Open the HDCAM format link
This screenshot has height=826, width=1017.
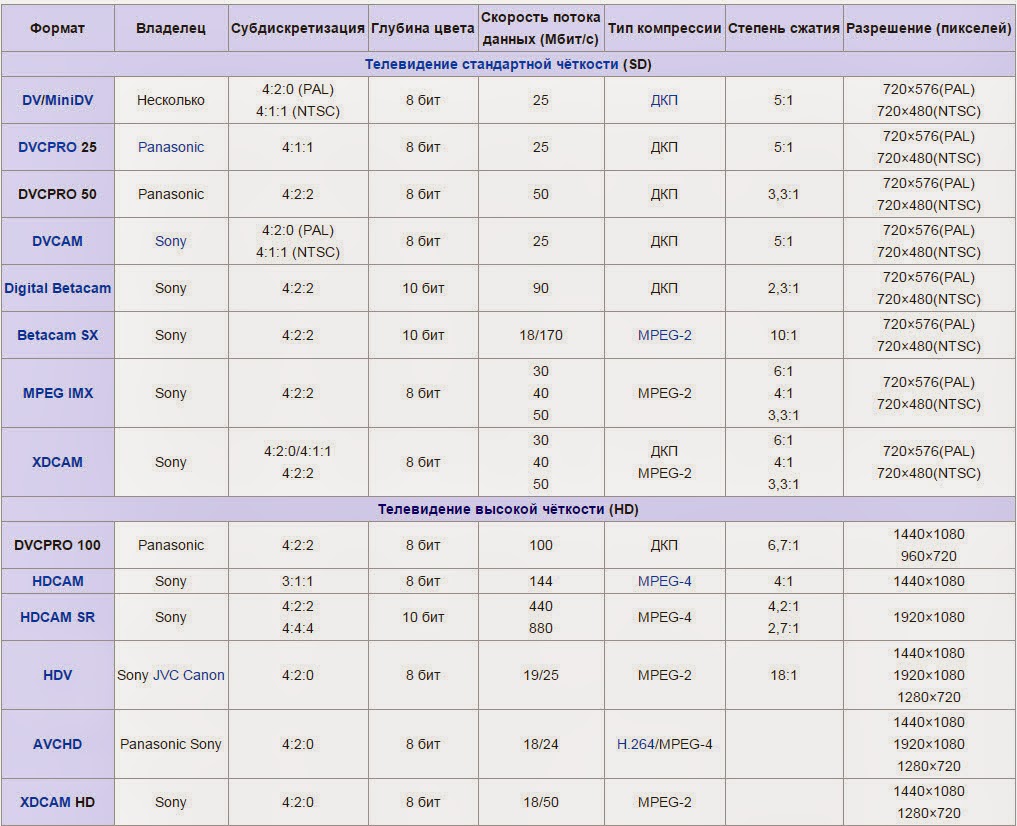coord(58,581)
